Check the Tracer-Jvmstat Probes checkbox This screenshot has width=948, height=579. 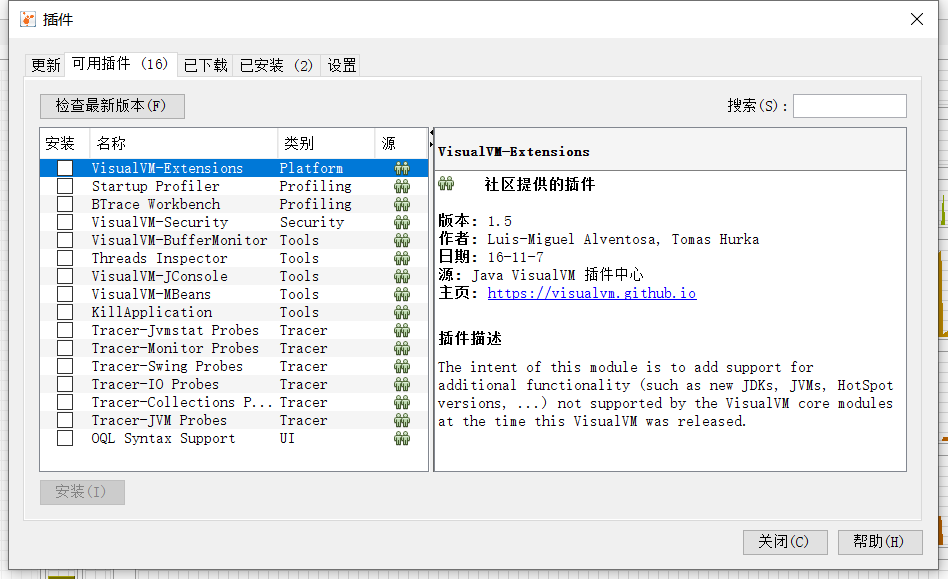(x=65, y=331)
